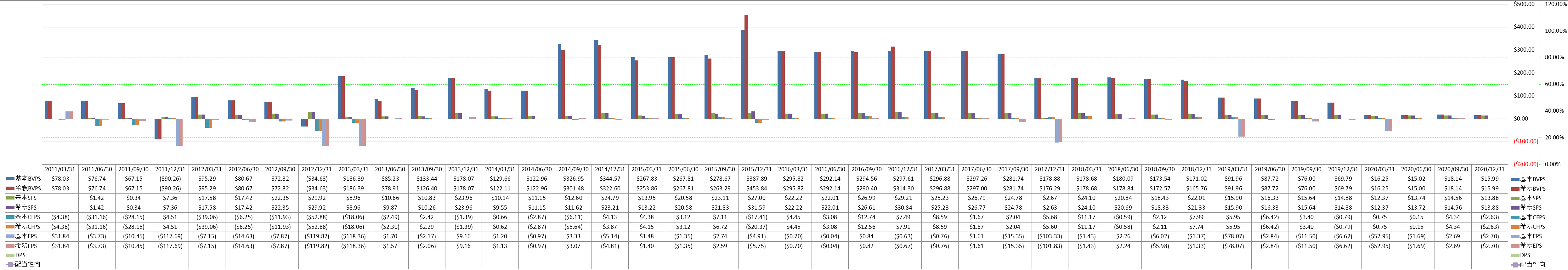Click the $27.00 basic SPS cell
This screenshot has height=270, width=1568.
pos(756,198)
